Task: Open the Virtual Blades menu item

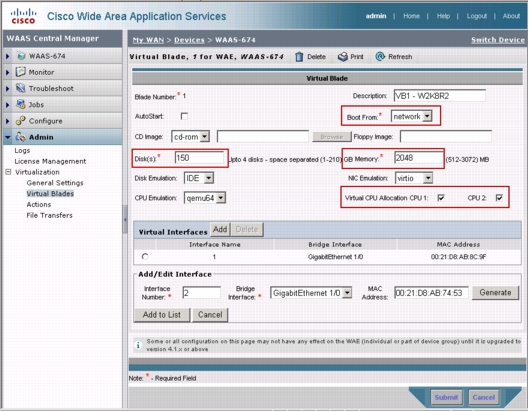Action: [50, 193]
